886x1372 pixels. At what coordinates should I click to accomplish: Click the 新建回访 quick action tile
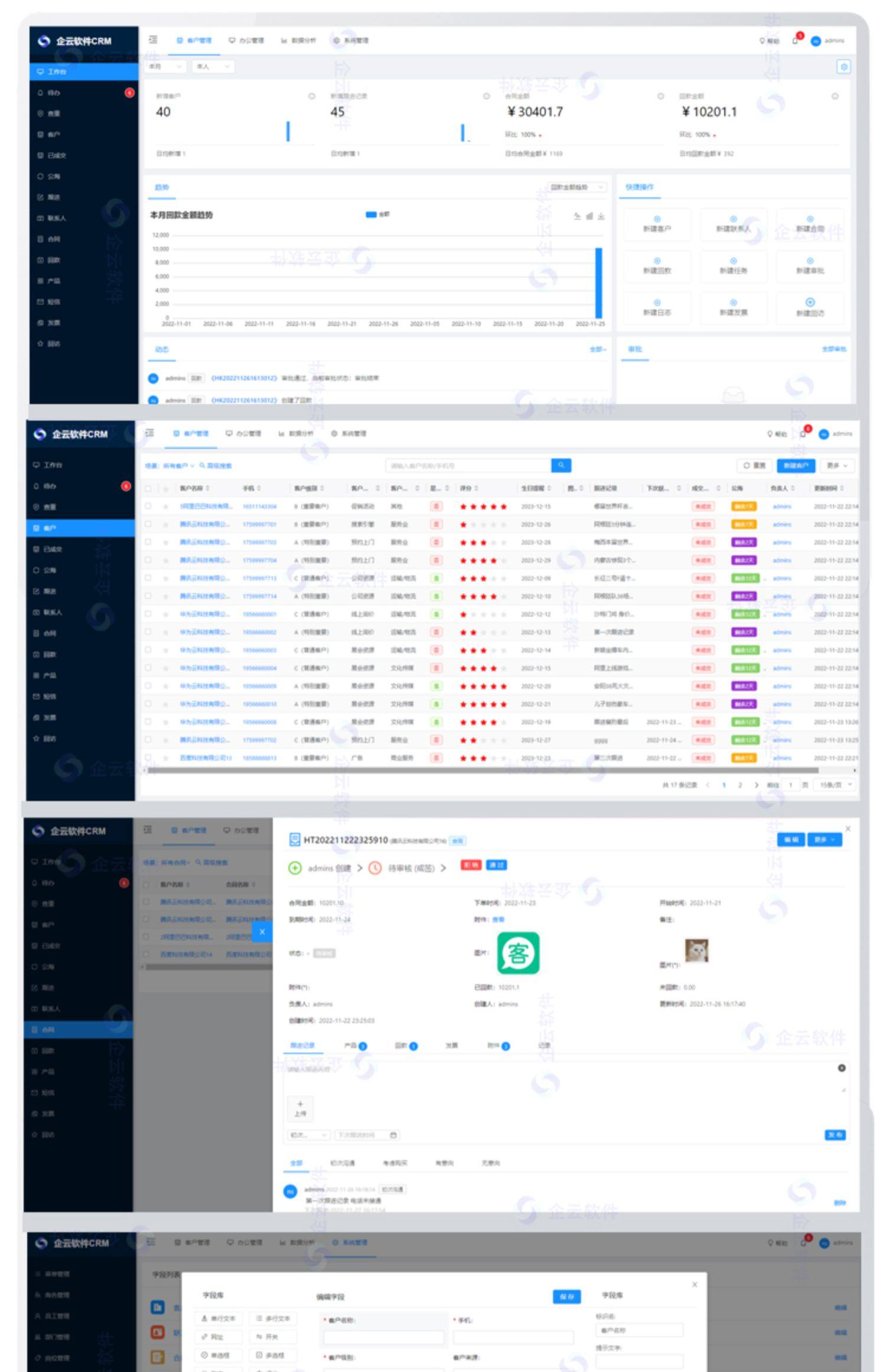810,308
